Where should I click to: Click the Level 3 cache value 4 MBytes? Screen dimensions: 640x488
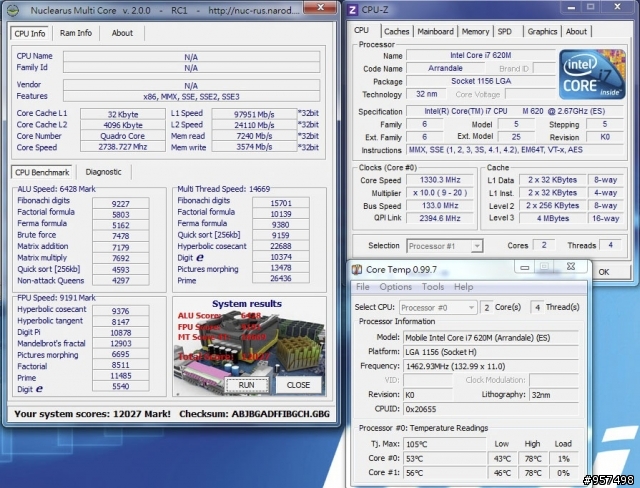[x=553, y=218]
